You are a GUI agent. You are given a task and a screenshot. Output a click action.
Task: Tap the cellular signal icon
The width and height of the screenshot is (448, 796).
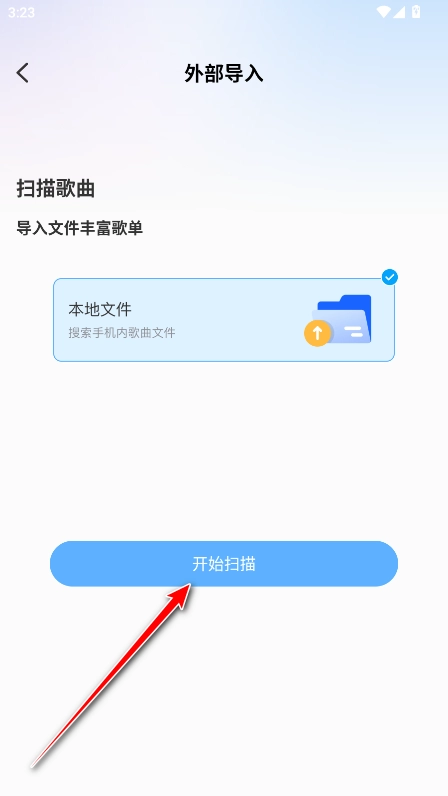[x=399, y=12]
